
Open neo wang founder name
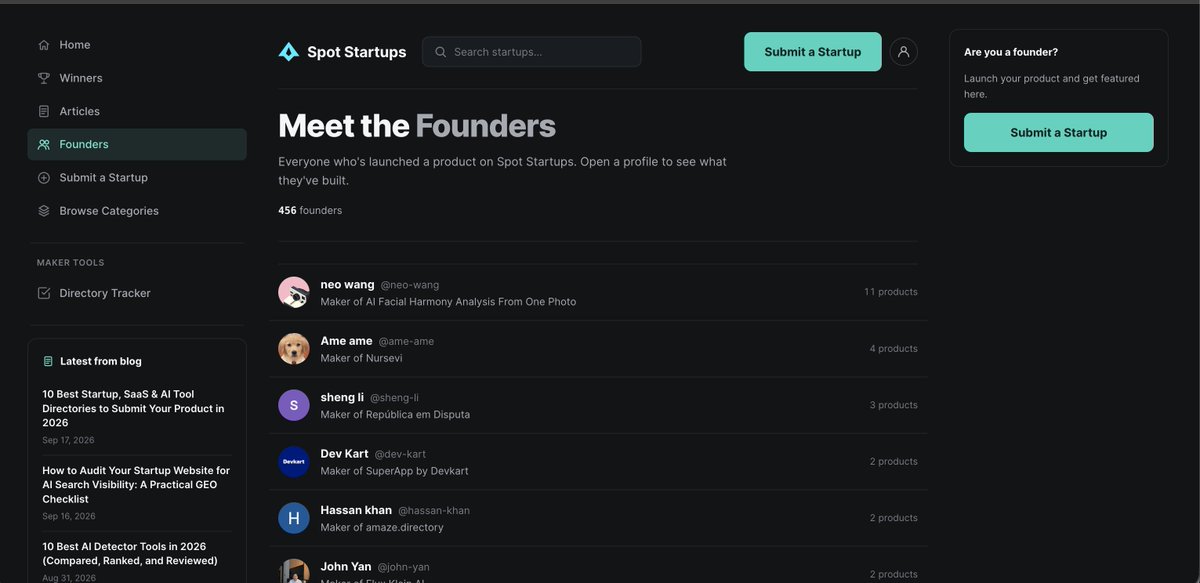point(347,285)
